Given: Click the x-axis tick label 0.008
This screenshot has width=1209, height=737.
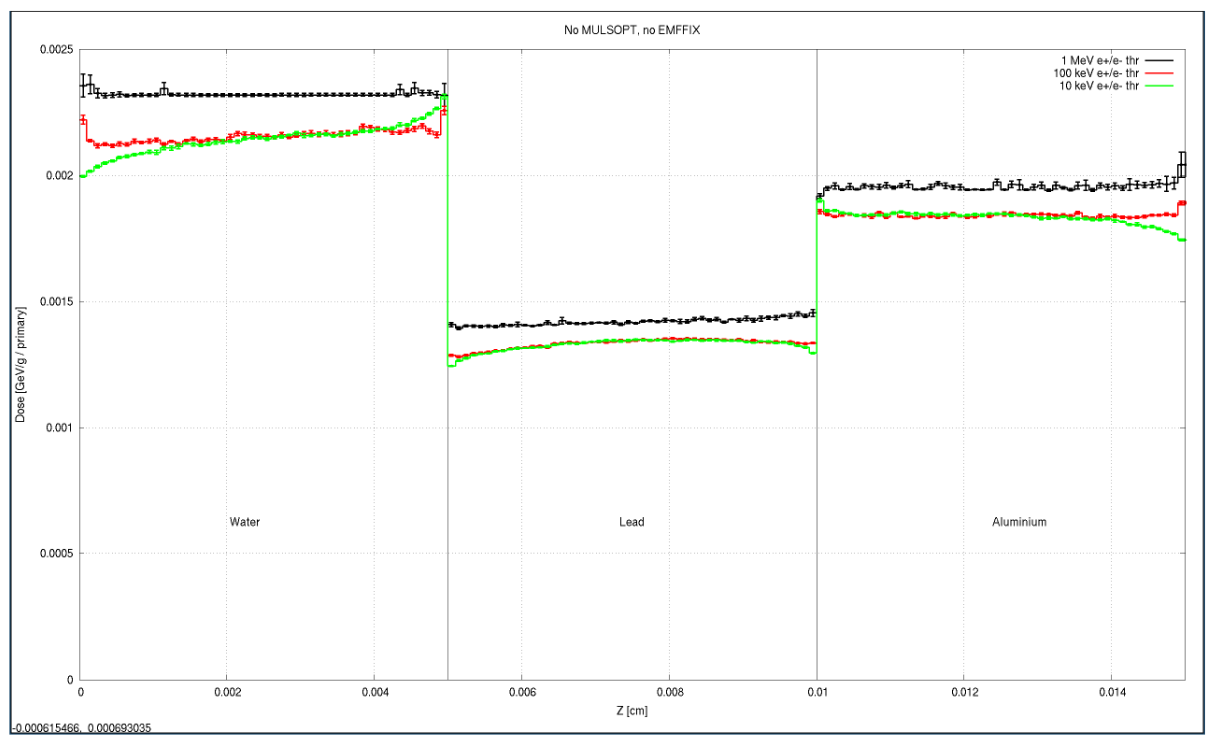Looking at the screenshot, I should click(669, 692).
